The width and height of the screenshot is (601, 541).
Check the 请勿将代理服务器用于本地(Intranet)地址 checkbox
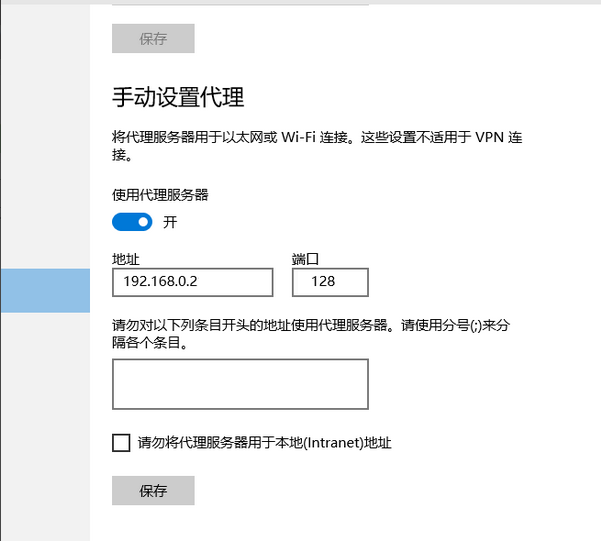pyautogui.click(x=121, y=442)
